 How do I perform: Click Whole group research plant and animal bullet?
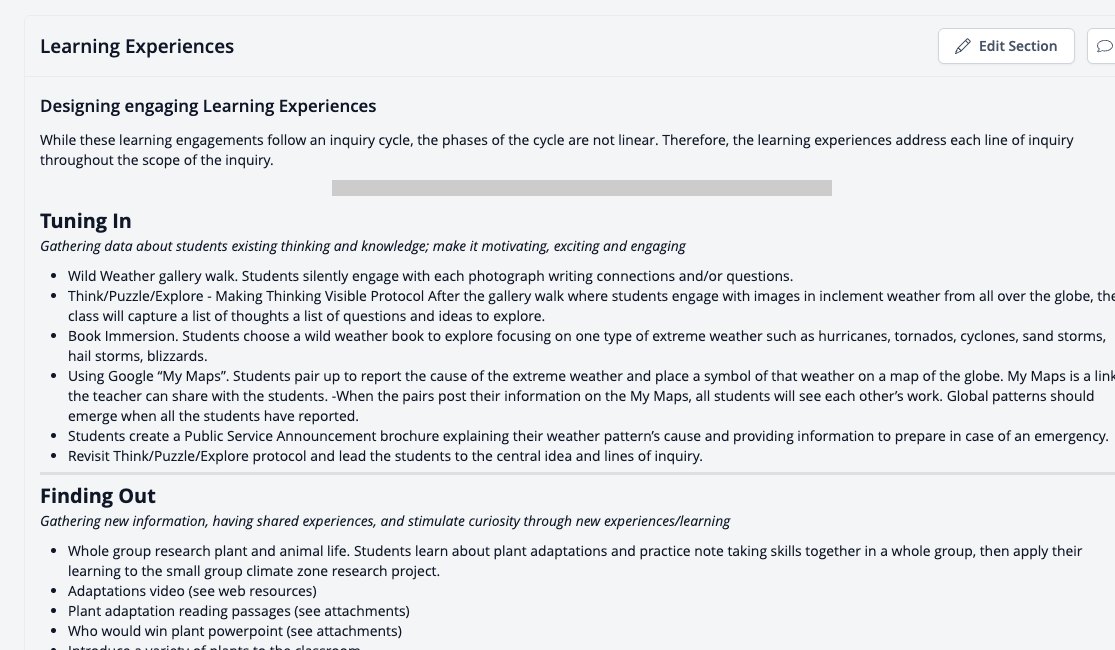click(575, 561)
